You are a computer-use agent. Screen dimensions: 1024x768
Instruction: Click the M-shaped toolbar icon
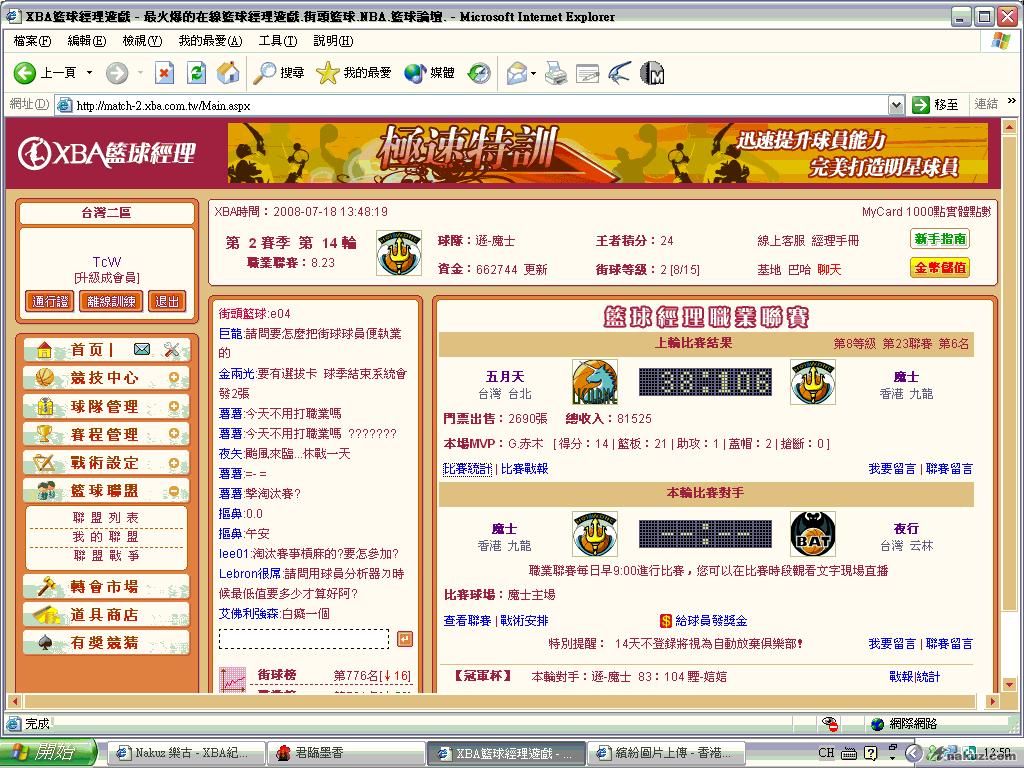pyautogui.click(x=652, y=72)
